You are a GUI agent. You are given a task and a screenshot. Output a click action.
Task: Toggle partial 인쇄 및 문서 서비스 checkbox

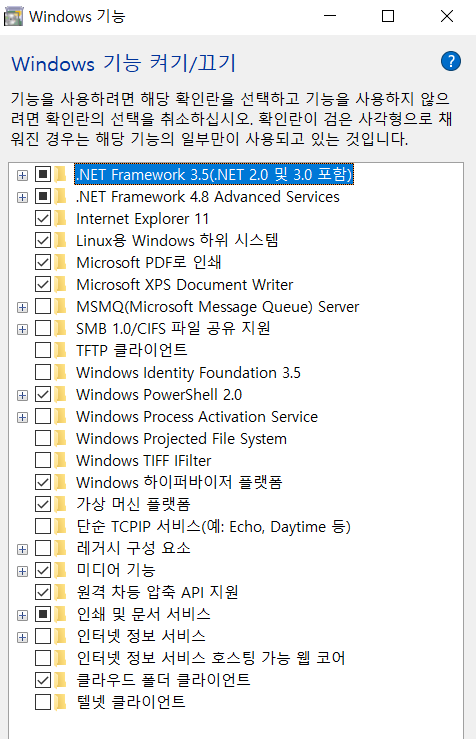point(43,614)
